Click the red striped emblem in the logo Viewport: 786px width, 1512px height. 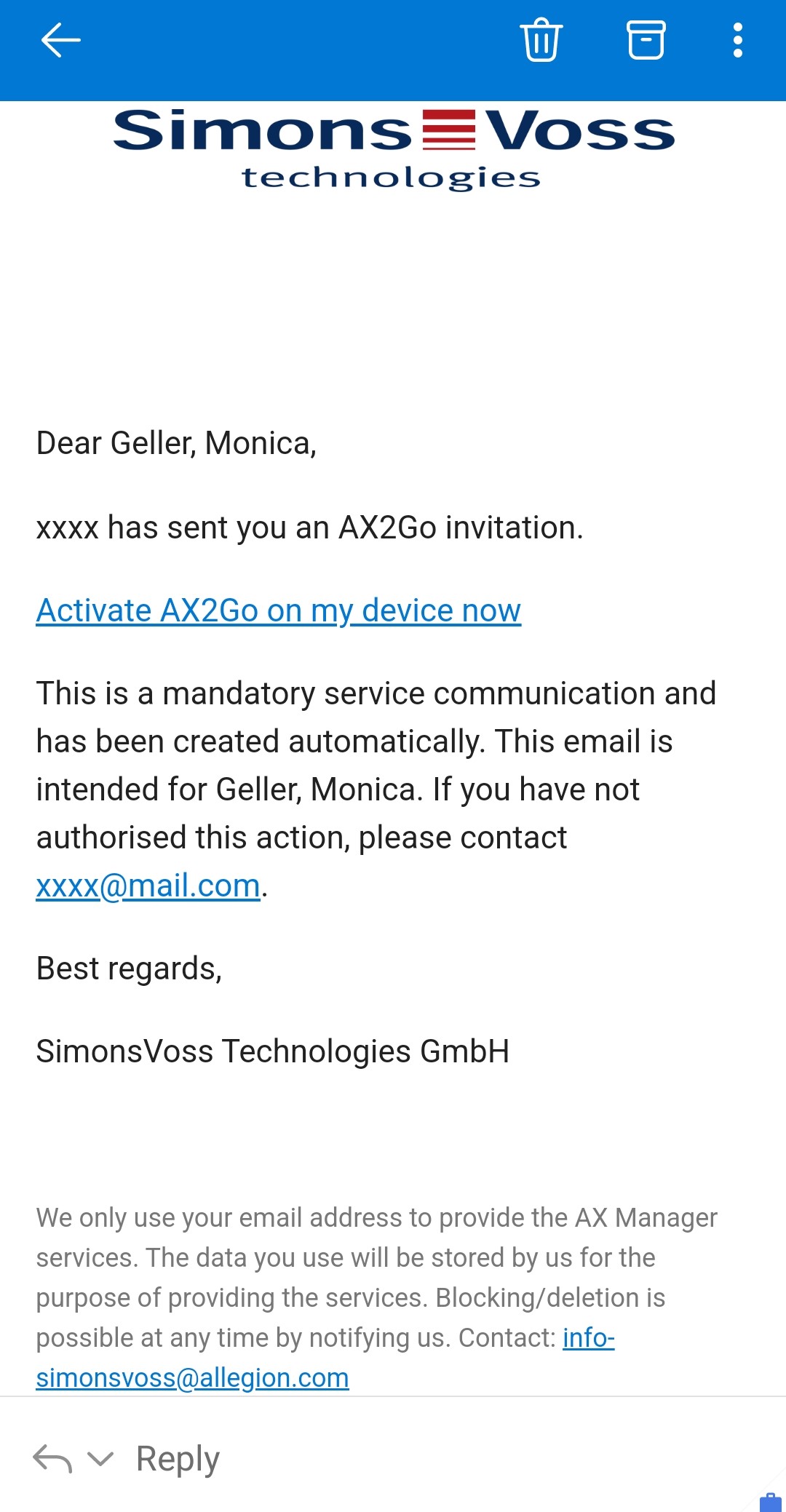(448, 130)
